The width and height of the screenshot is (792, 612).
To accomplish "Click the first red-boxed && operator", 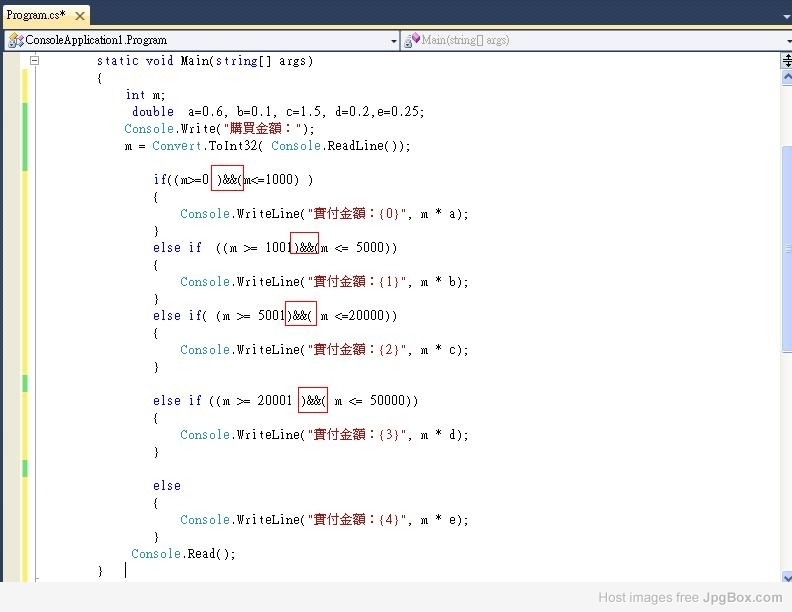I will pos(230,180).
